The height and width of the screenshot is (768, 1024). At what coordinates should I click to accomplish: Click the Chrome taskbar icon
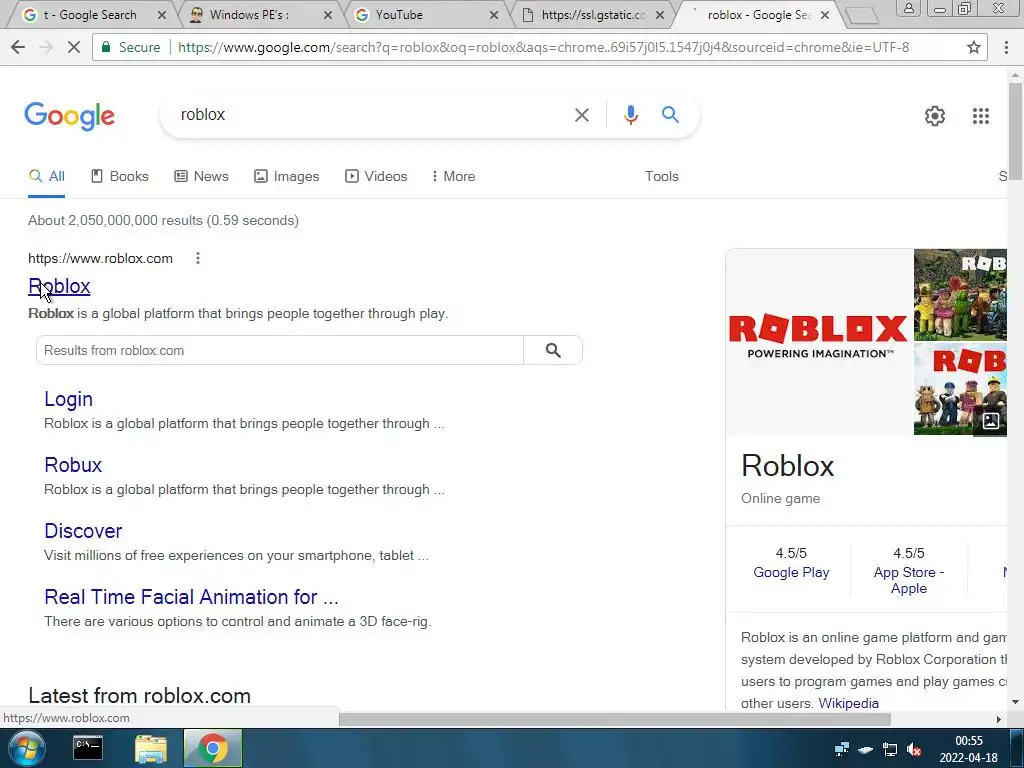coord(213,748)
